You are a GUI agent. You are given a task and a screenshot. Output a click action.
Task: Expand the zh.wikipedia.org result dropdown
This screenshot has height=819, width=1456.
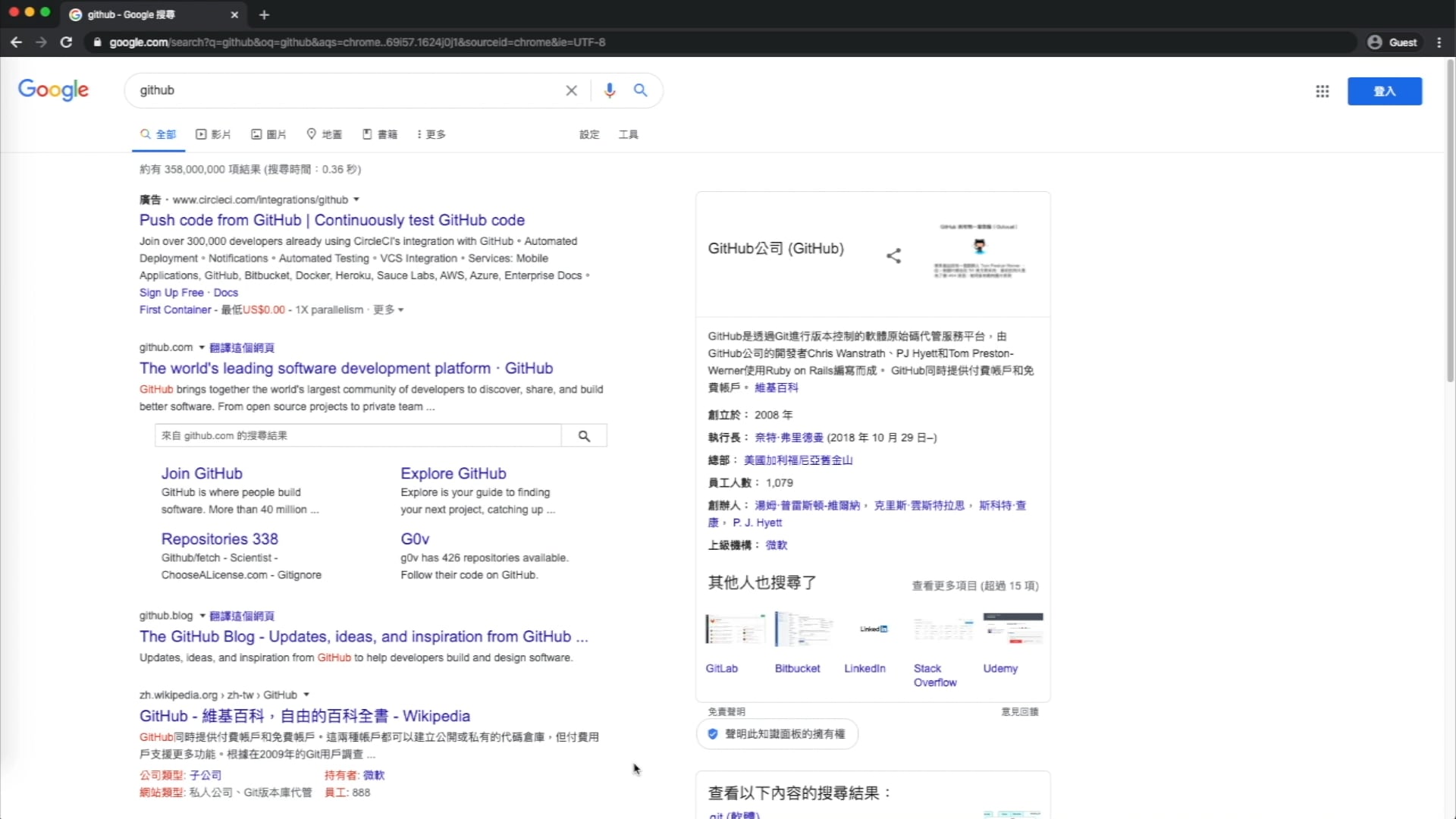point(306,694)
